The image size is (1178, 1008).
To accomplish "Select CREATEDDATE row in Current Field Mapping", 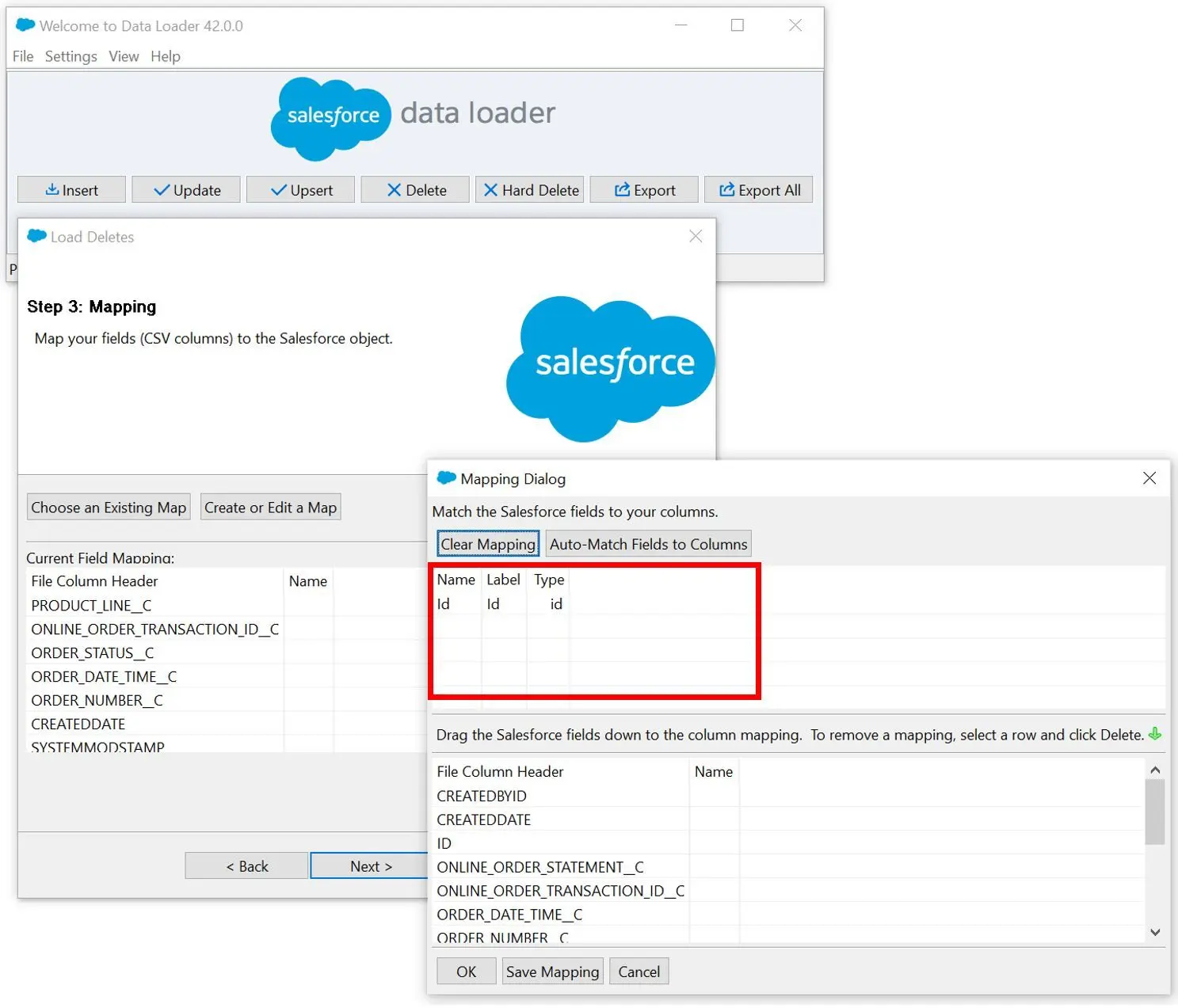I will (227, 725).
